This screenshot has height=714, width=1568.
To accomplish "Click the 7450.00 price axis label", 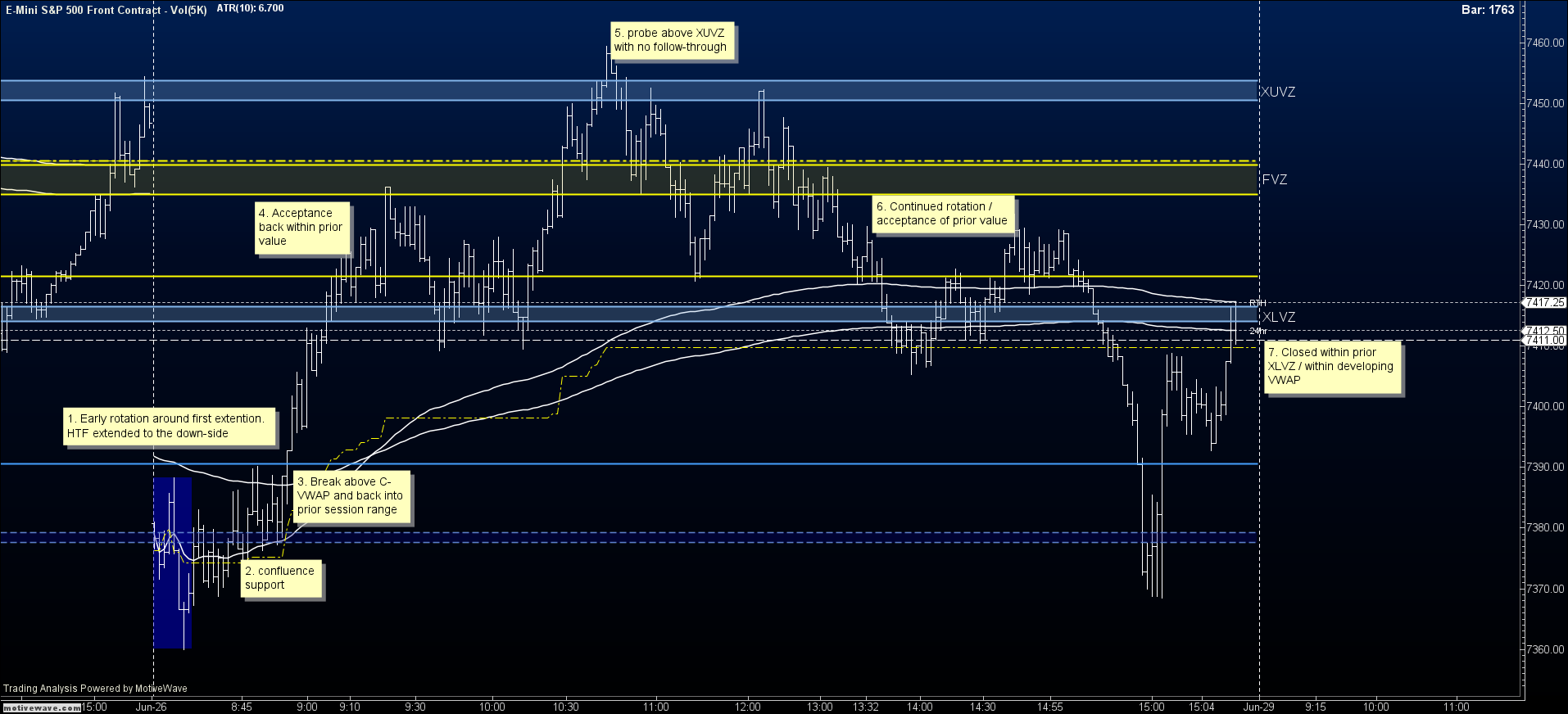I will [1546, 103].
